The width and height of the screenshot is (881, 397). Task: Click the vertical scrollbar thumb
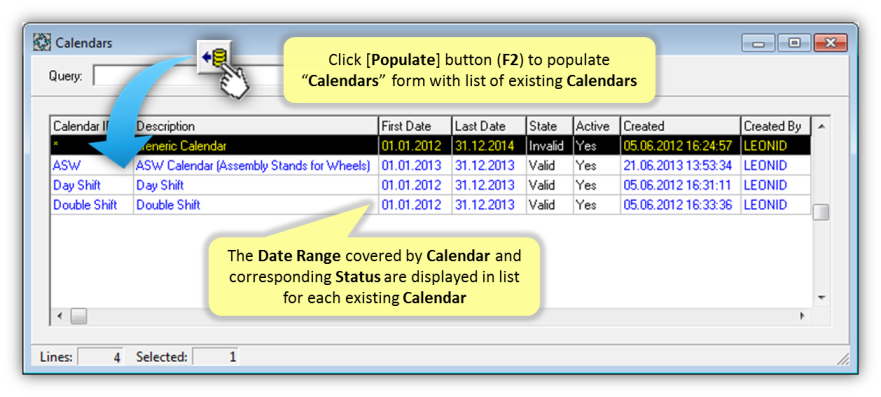[821, 212]
